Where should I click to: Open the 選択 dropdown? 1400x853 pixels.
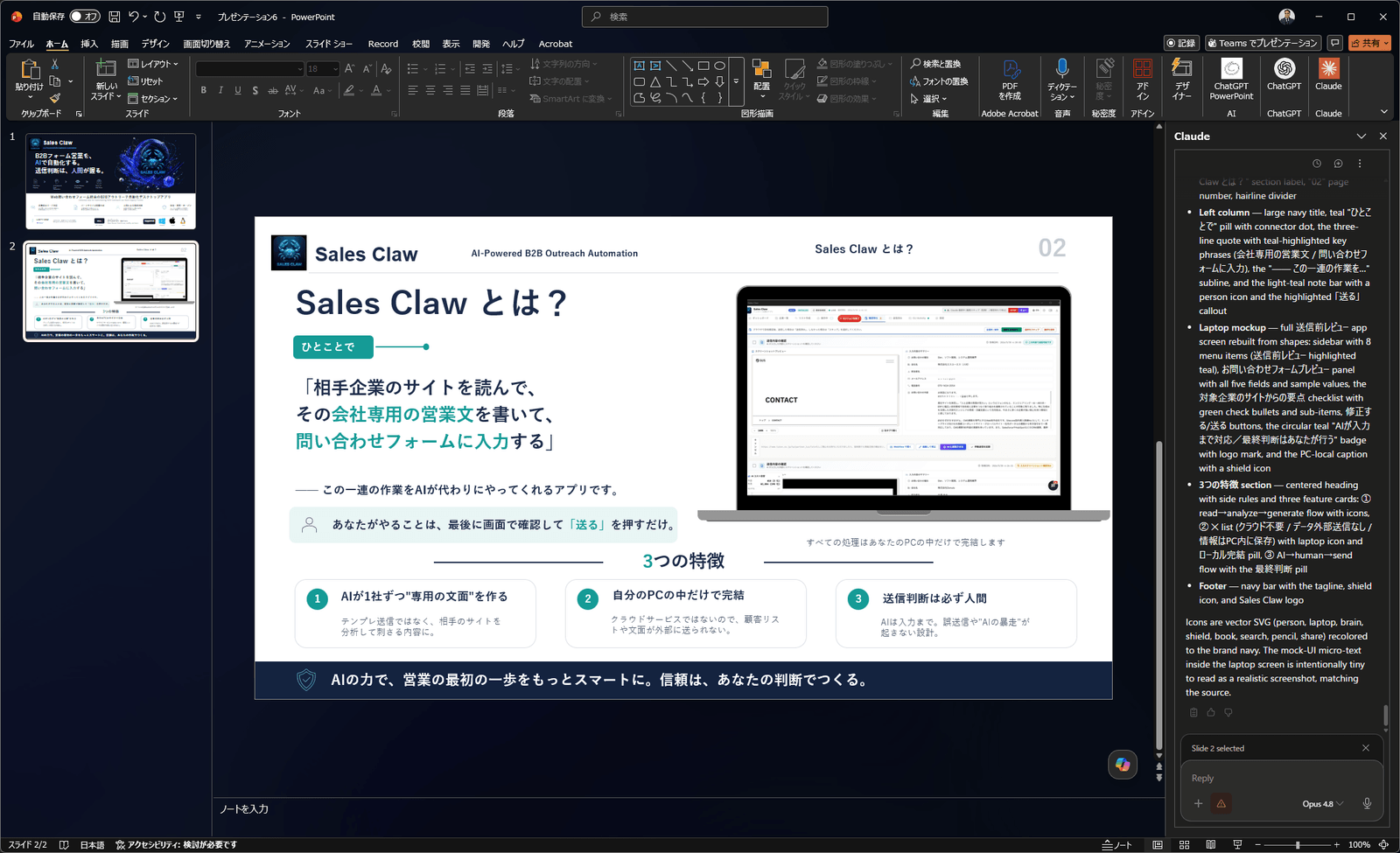pyautogui.click(x=928, y=99)
